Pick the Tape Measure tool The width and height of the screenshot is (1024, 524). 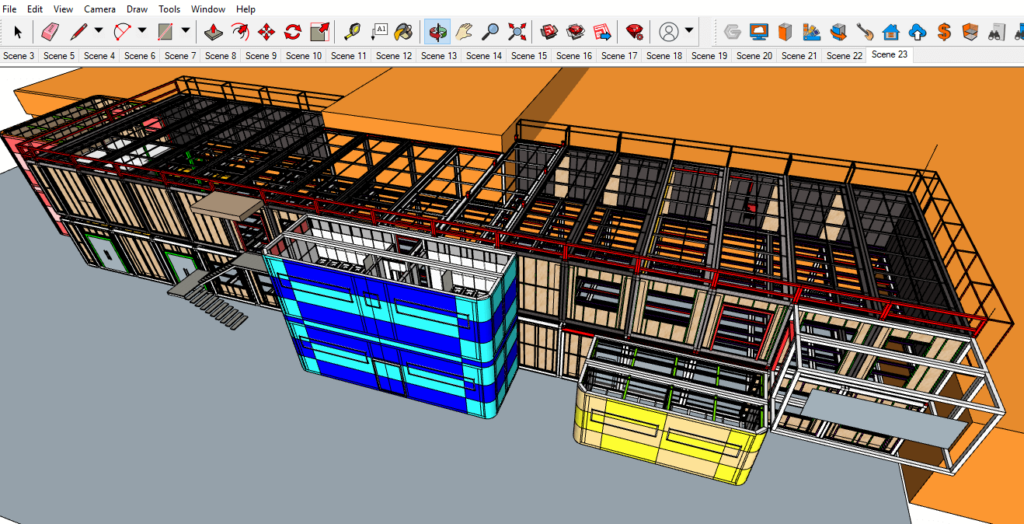353,31
